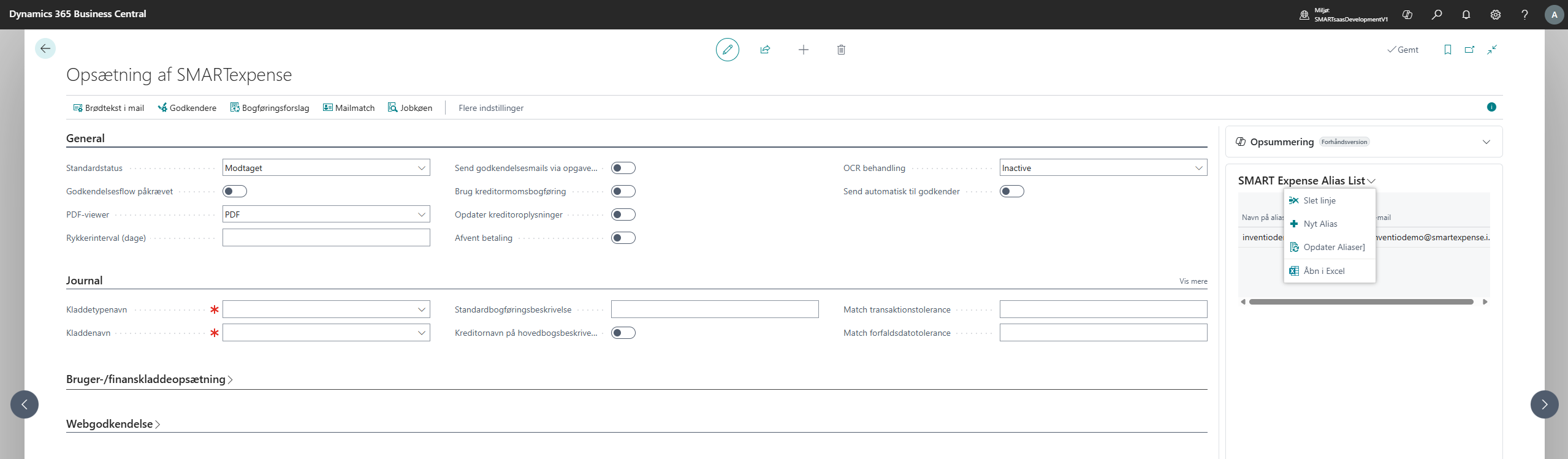Click the back arrow button
The width and height of the screenshot is (1568, 459).
[x=45, y=48]
